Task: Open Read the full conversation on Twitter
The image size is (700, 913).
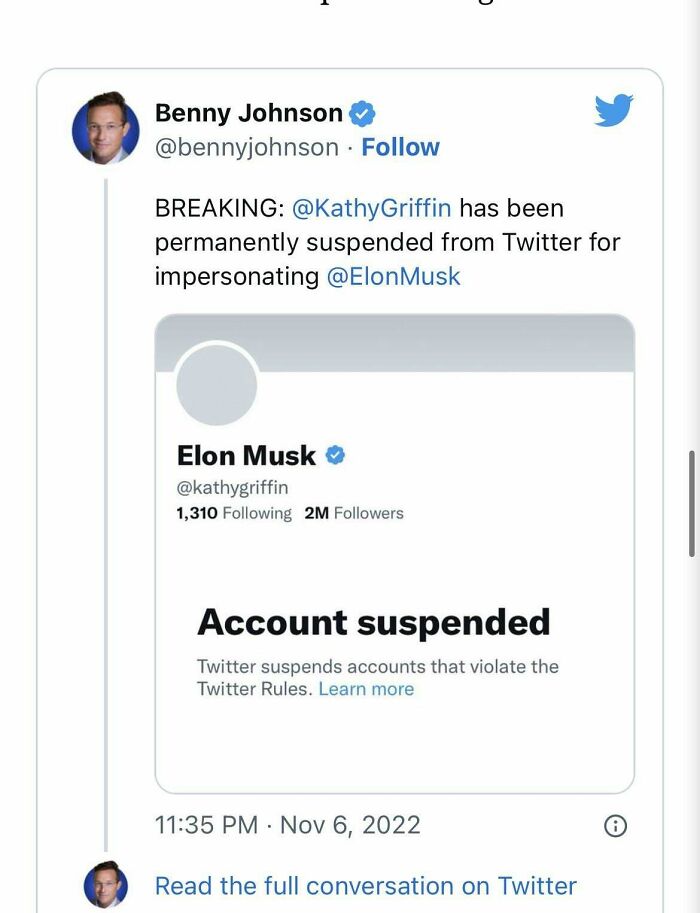Action: 364,886
